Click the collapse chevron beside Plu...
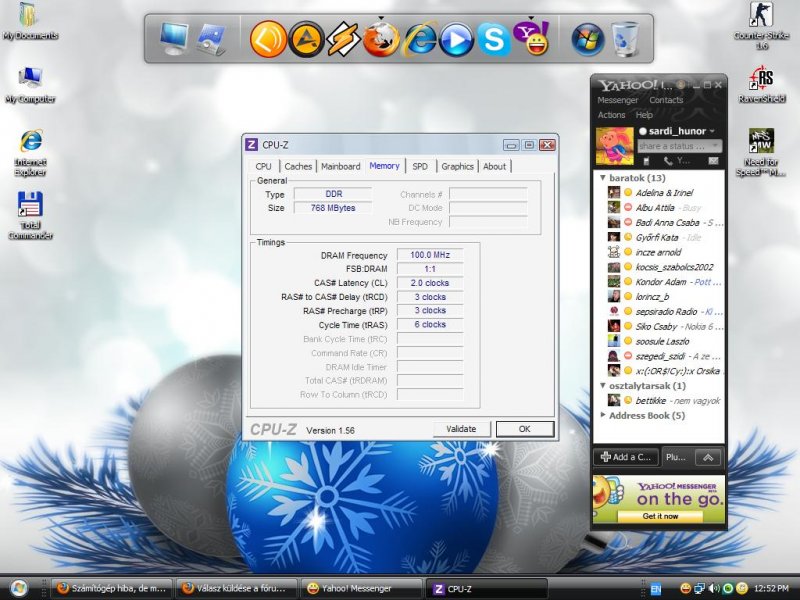Viewport: 800px width, 600px height. tap(708, 458)
